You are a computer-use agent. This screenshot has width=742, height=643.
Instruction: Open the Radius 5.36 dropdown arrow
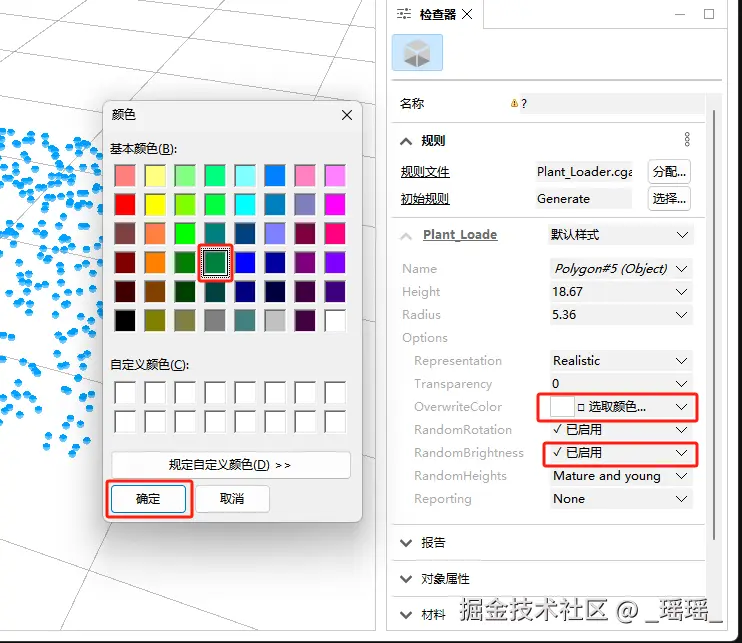click(681, 315)
